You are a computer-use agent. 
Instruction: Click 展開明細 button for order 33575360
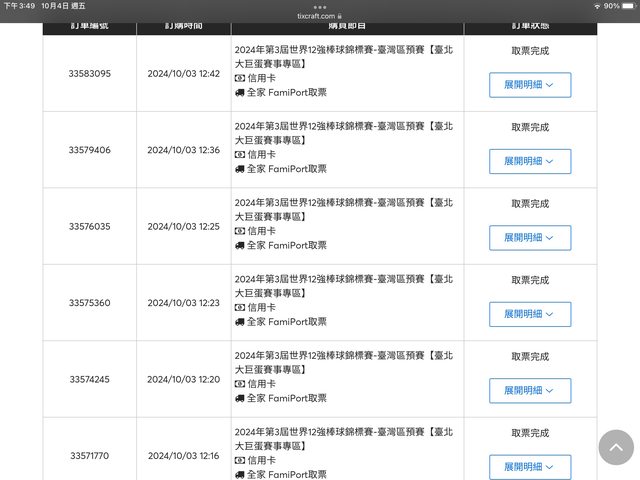point(529,314)
